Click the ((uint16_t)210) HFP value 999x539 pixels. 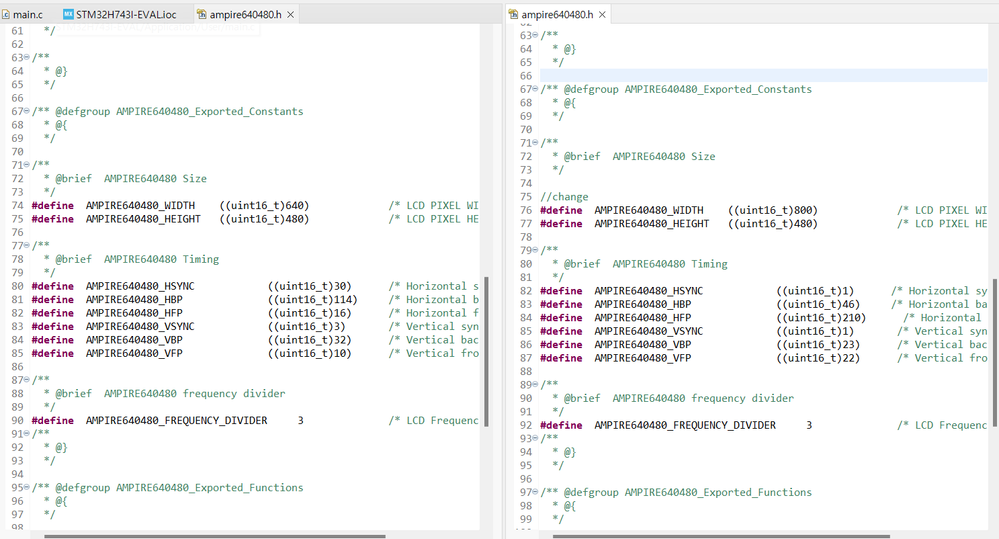(821, 318)
